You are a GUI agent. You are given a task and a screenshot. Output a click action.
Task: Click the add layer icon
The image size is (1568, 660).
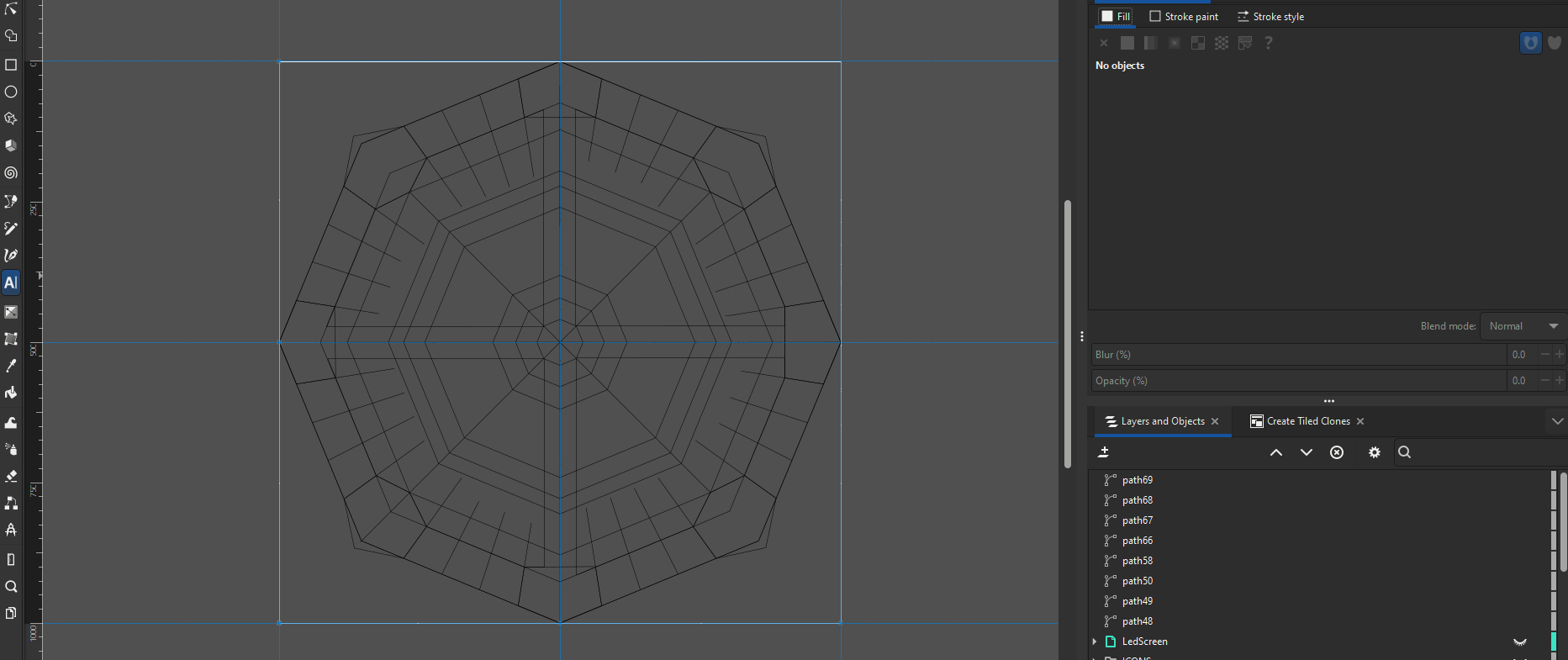[x=1104, y=452]
